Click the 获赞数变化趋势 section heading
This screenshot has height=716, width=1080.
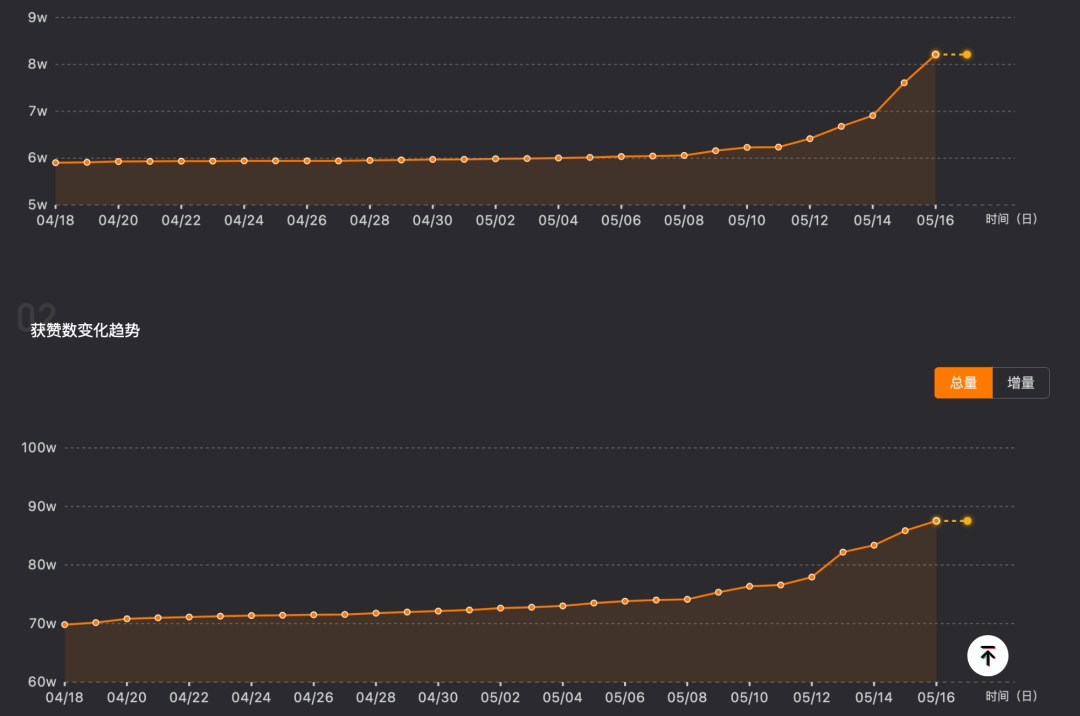[85, 330]
